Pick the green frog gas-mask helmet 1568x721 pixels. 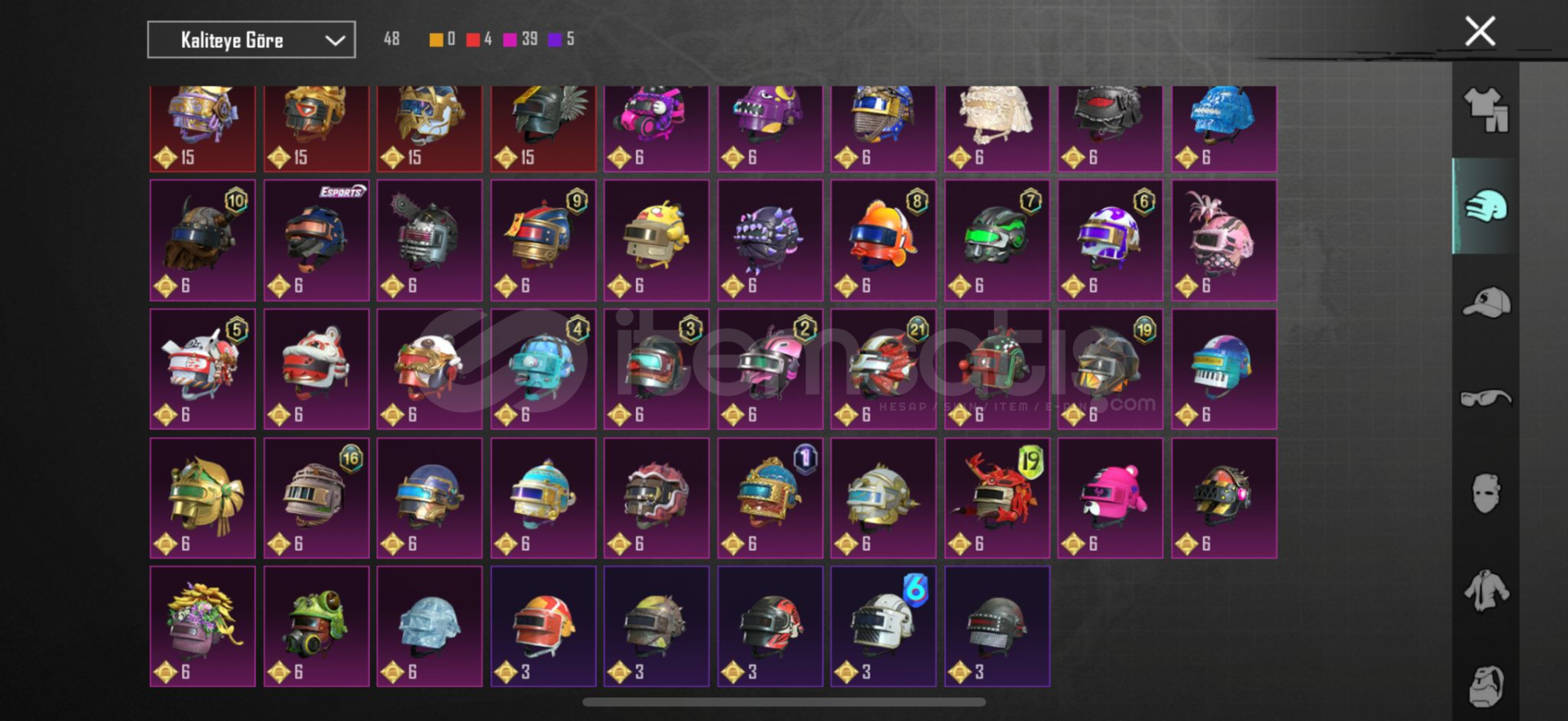point(316,626)
